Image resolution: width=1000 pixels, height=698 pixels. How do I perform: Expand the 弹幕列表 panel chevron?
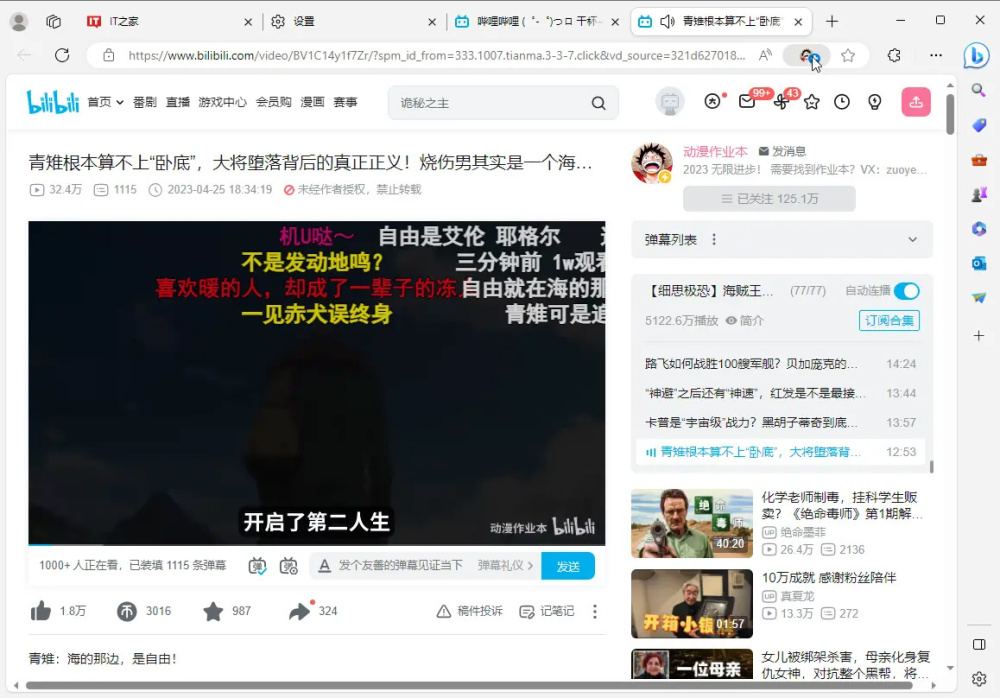pos(913,240)
